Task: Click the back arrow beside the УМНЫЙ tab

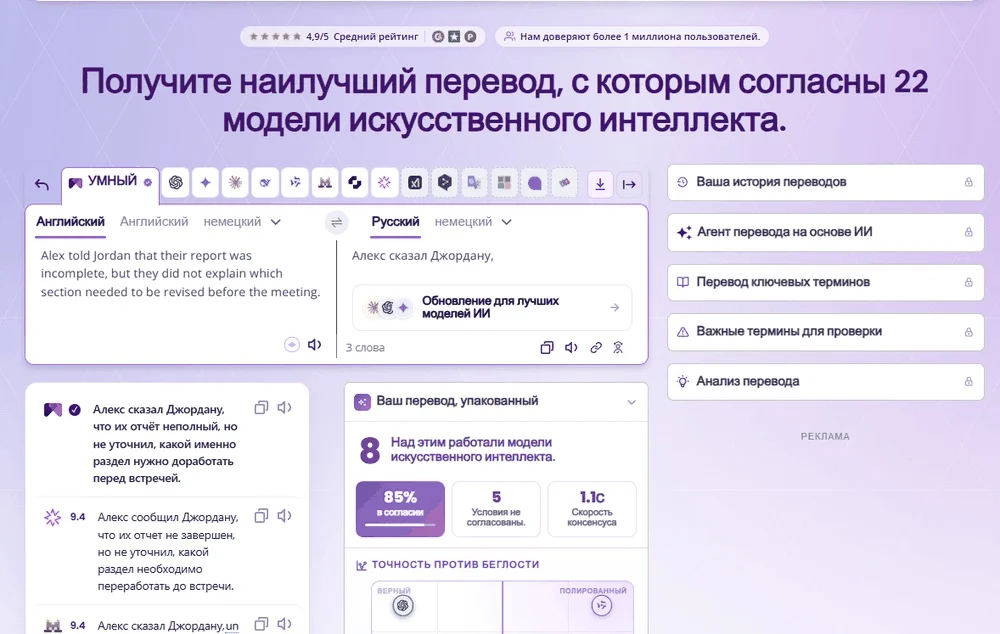Action: (41, 184)
